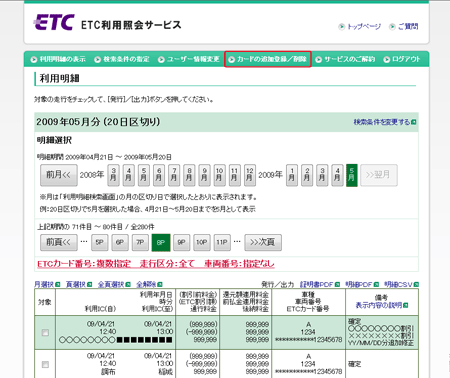Check the 調布 row 対象 checkbox
The width and height of the screenshot is (450, 378).
click(45, 364)
